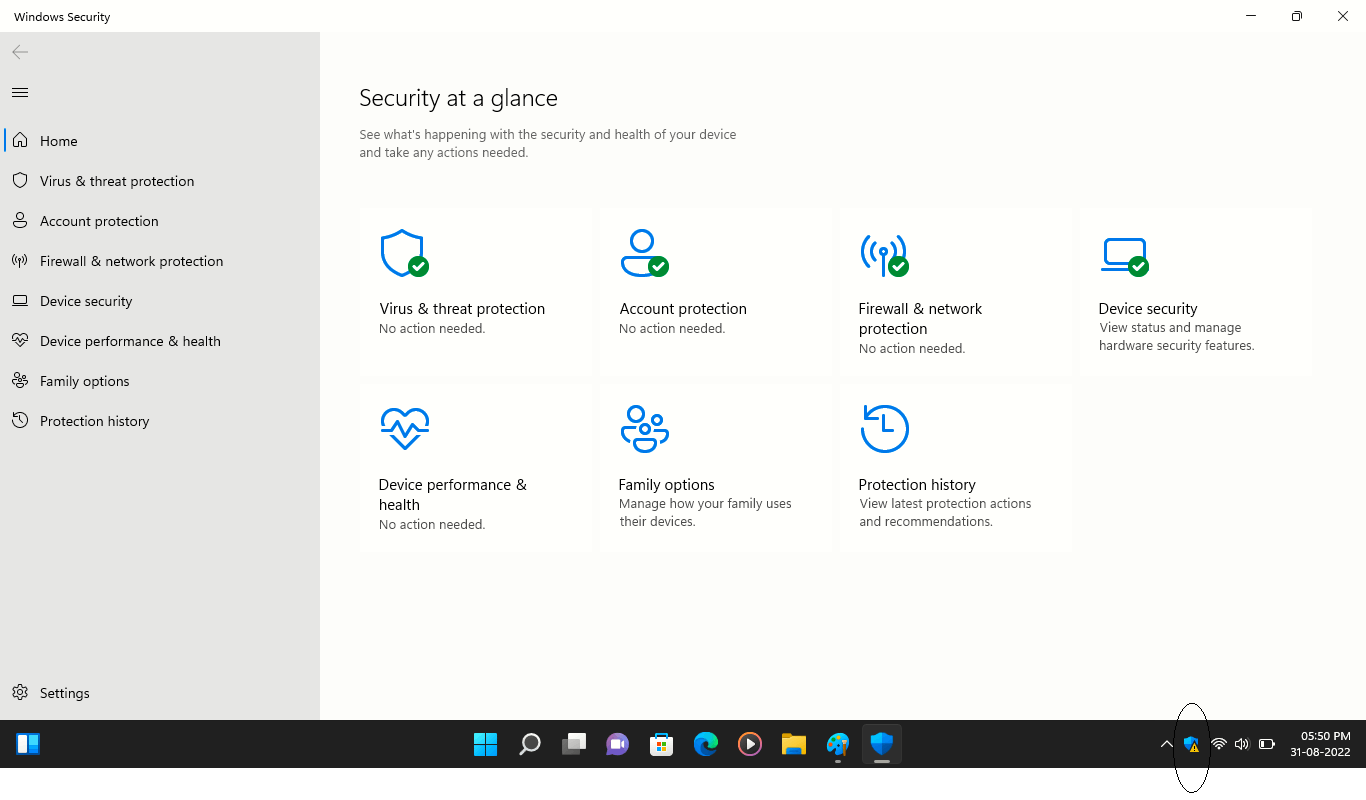
Task: Restore down the Windows Security window
Action: 1297,16
